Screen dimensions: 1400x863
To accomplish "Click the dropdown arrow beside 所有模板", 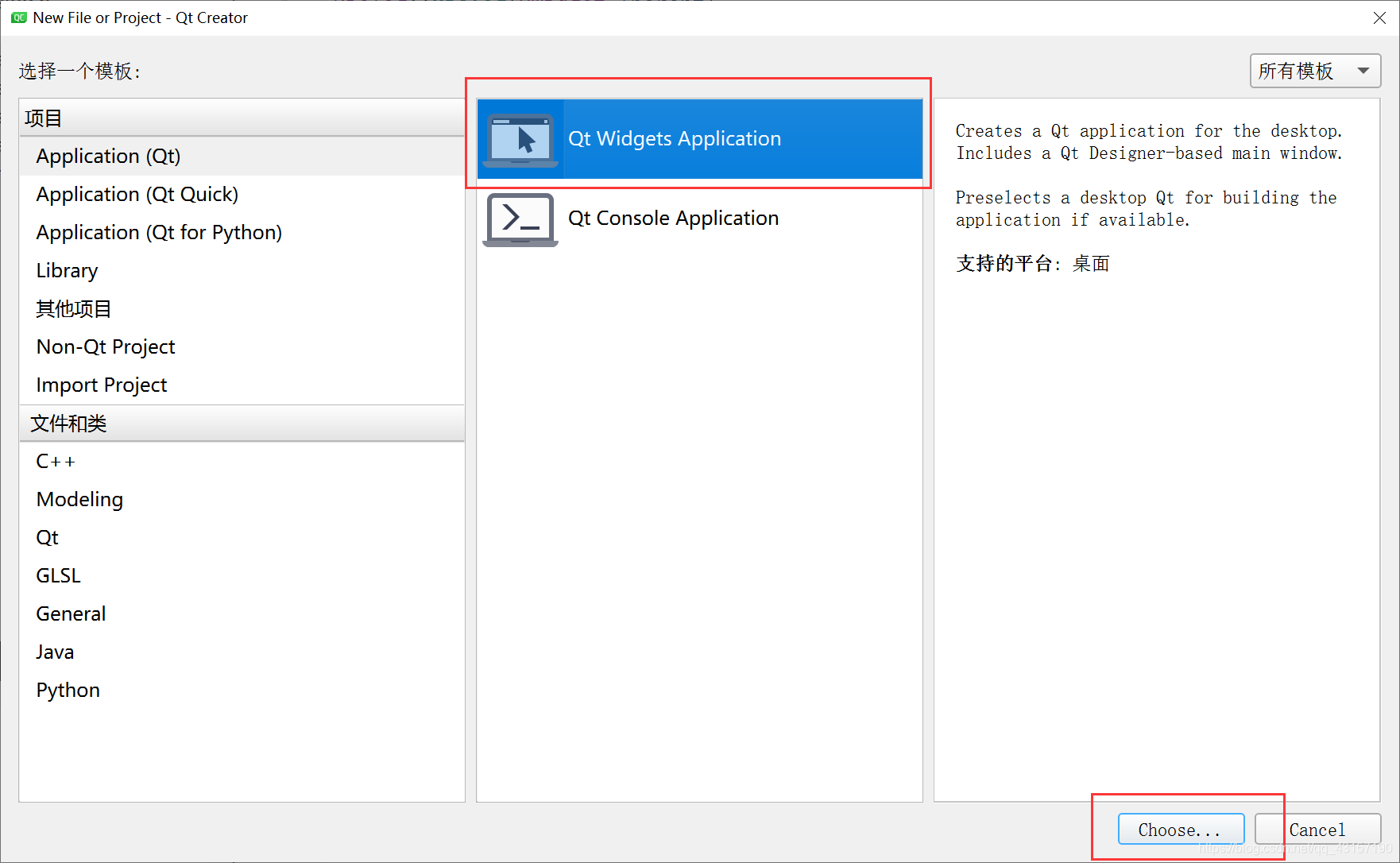I will 1362,71.
